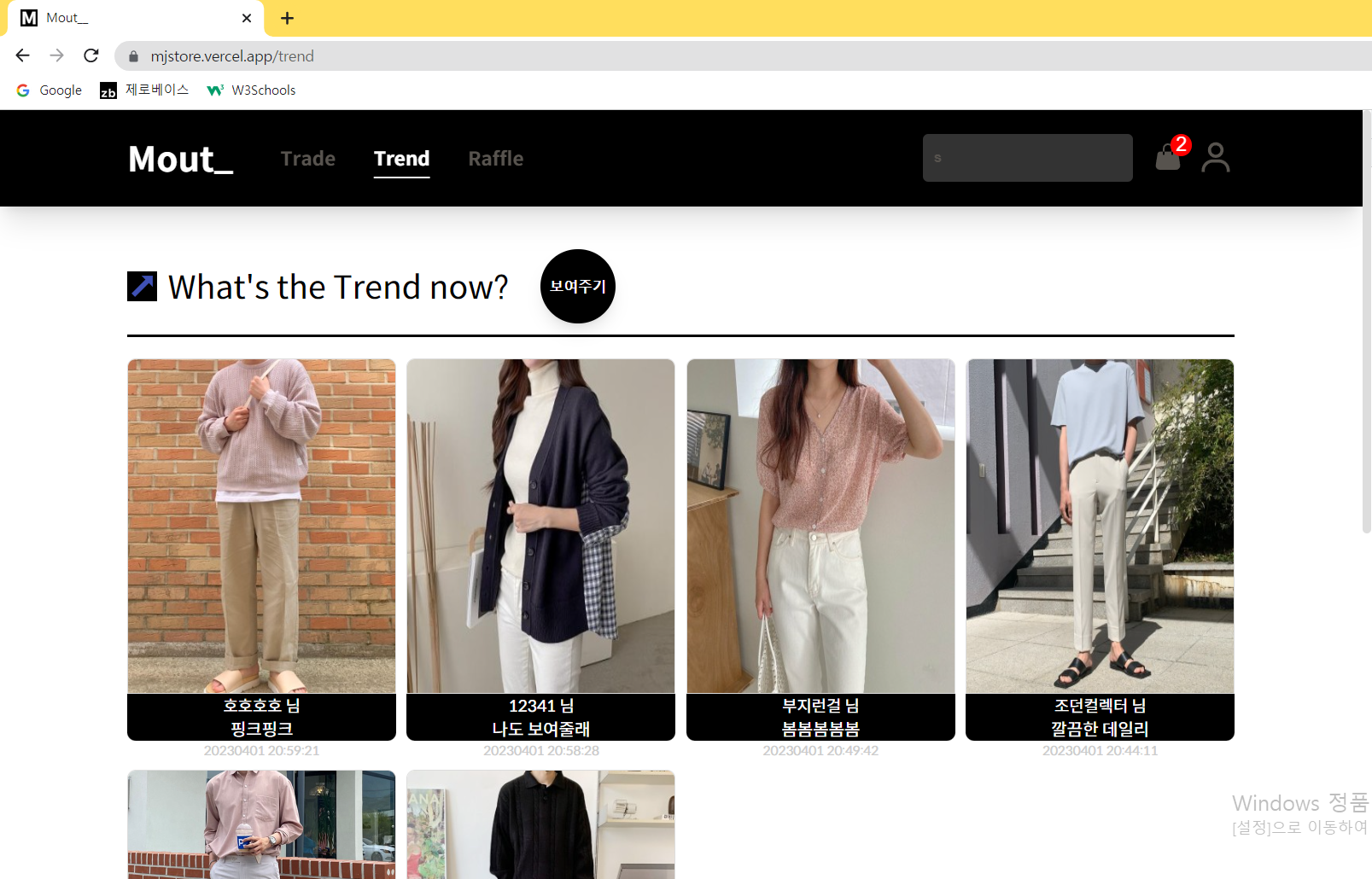
Task: Open the pink shirt post in the second row
Action: click(261, 824)
